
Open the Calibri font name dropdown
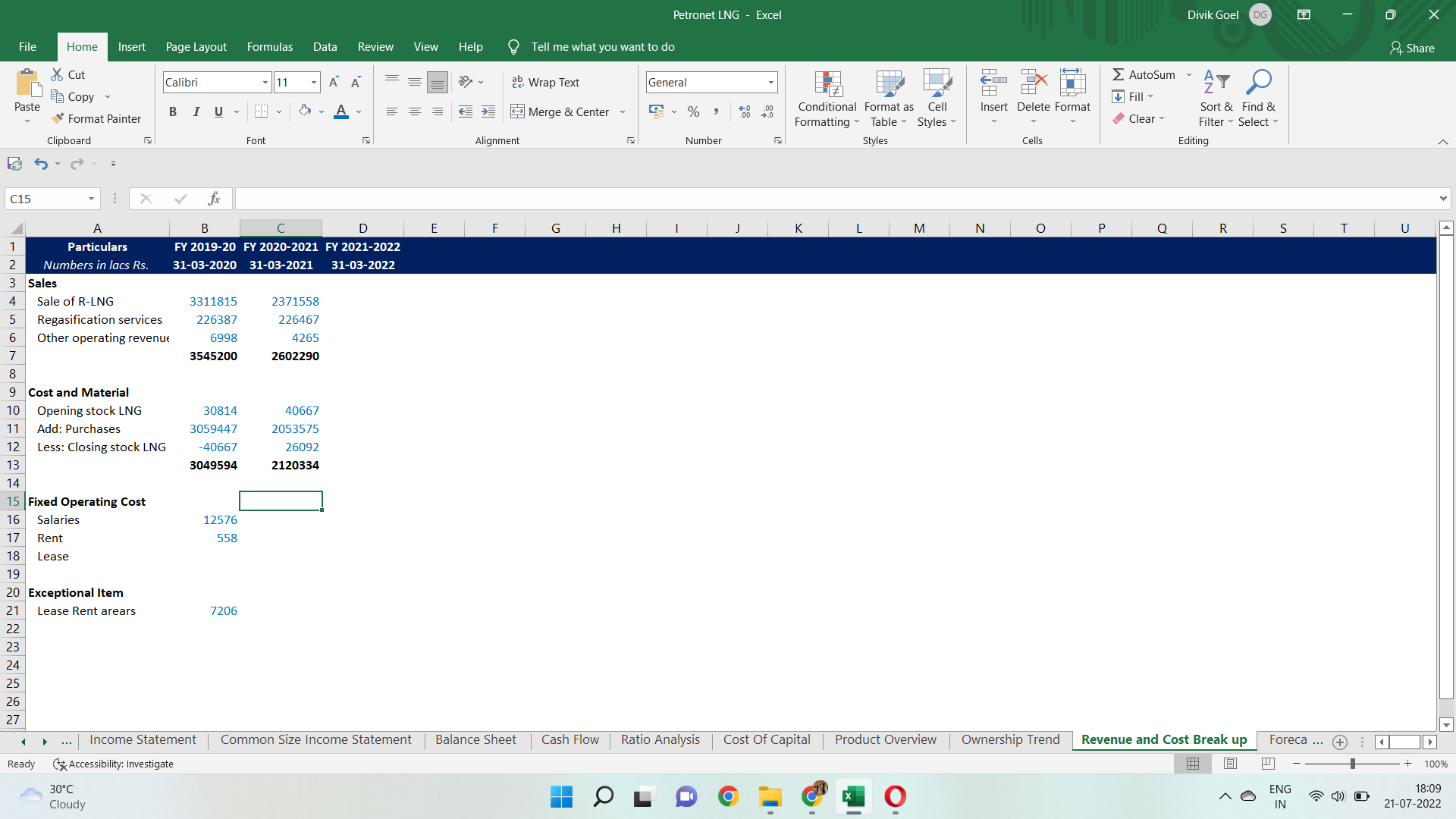click(x=265, y=82)
